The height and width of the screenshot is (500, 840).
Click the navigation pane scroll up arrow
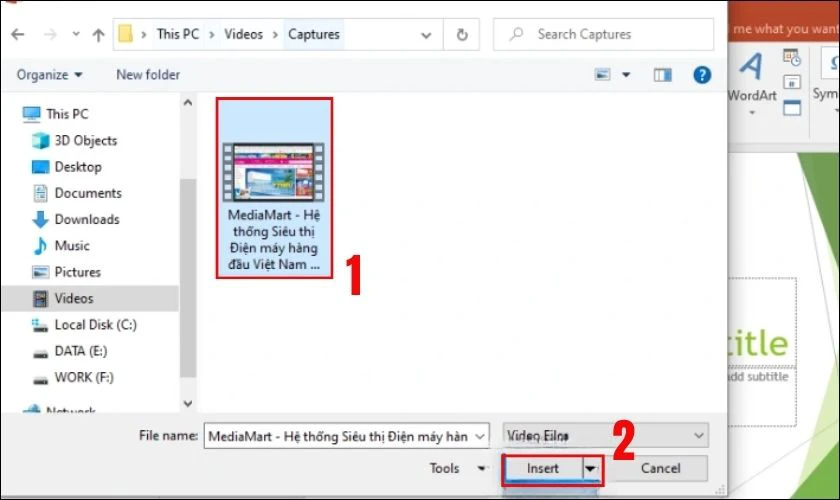[188, 102]
